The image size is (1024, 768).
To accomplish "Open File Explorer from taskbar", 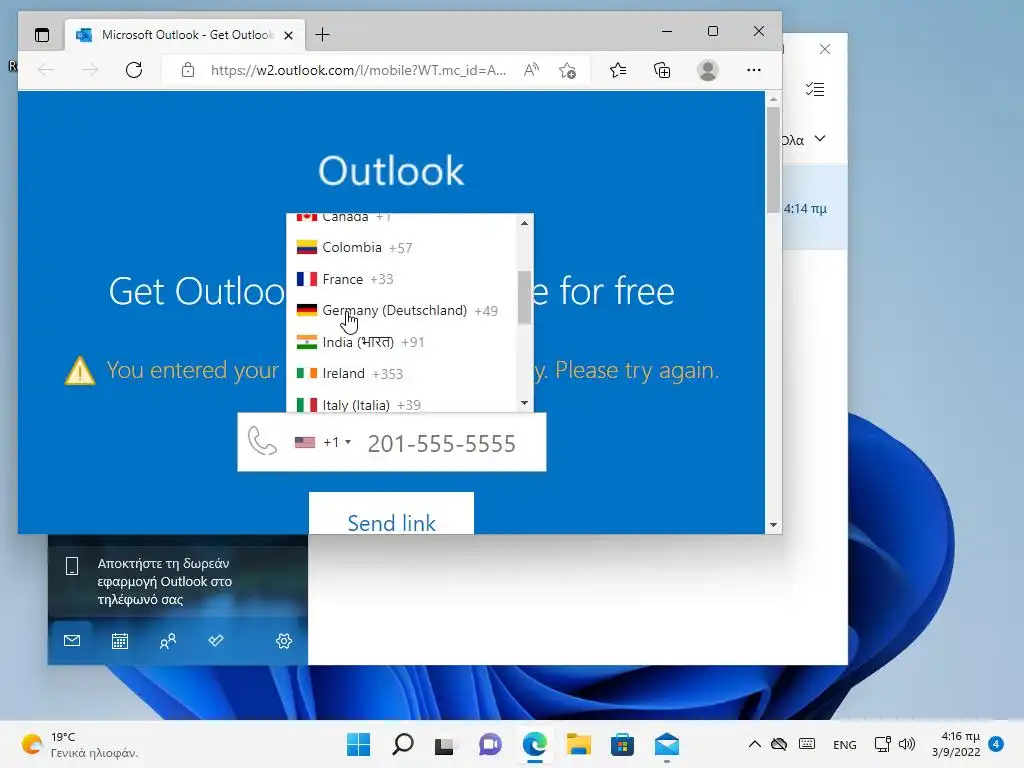I will point(579,744).
